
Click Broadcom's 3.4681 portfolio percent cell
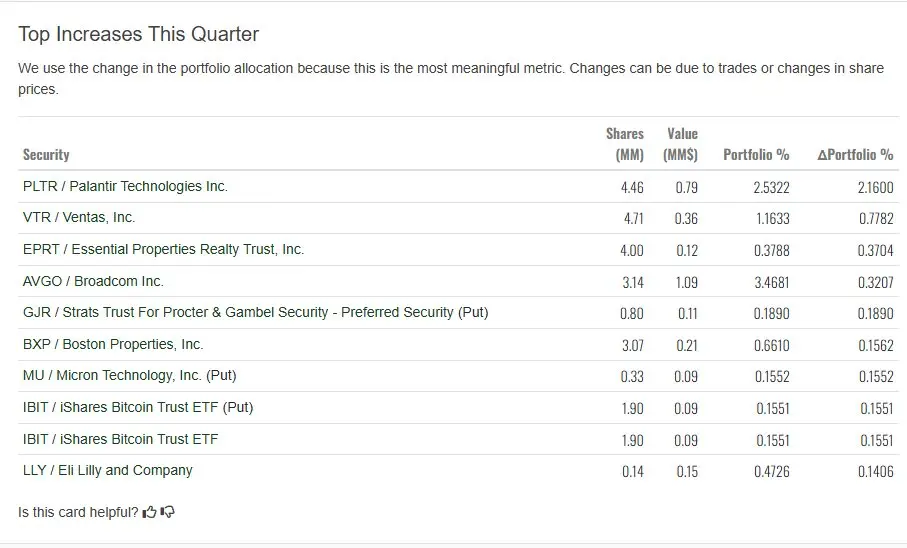[771, 282]
